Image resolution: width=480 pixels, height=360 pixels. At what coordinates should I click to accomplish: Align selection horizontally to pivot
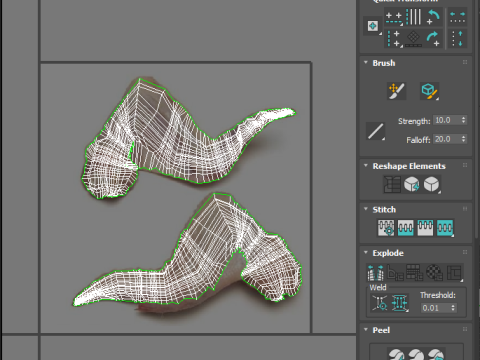(x=394, y=17)
